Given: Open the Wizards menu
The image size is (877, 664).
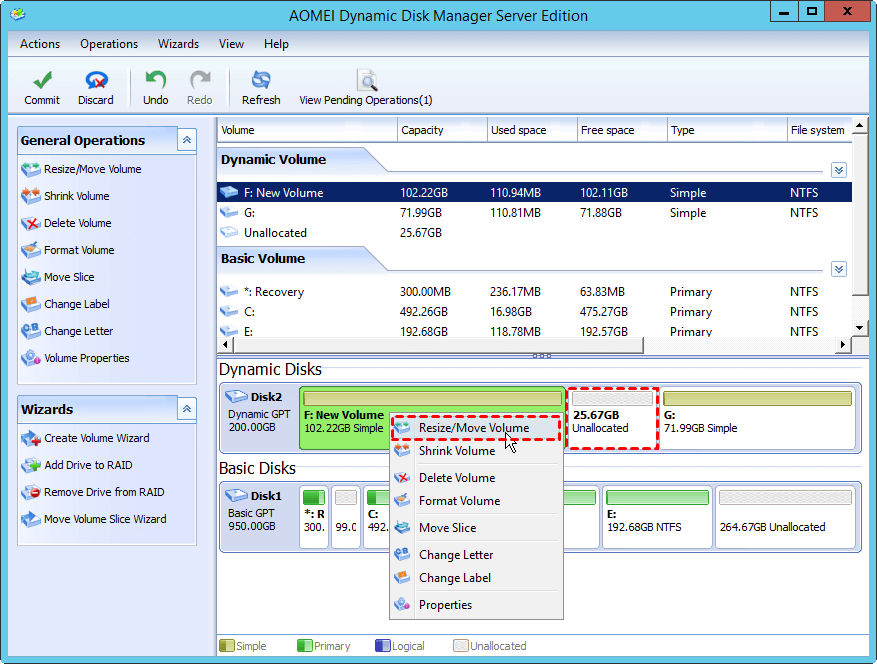Looking at the screenshot, I should coord(178,44).
